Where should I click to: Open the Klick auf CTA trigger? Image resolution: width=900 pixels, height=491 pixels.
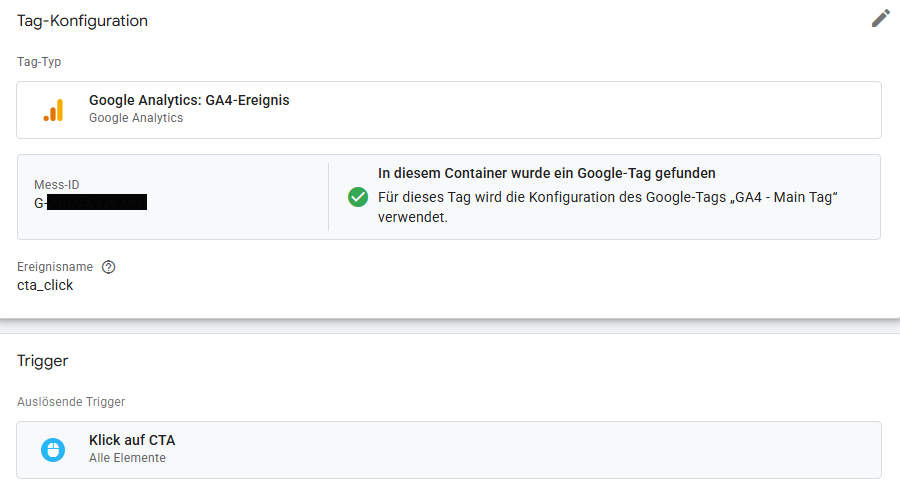click(449, 450)
